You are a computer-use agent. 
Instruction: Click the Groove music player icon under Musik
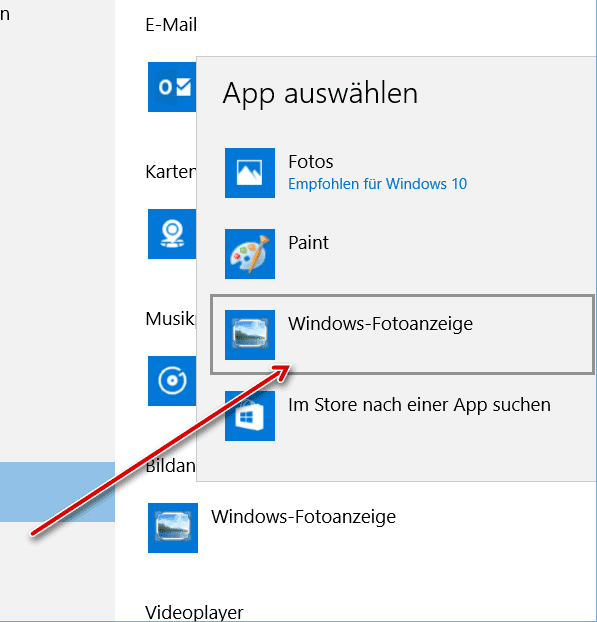172,381
